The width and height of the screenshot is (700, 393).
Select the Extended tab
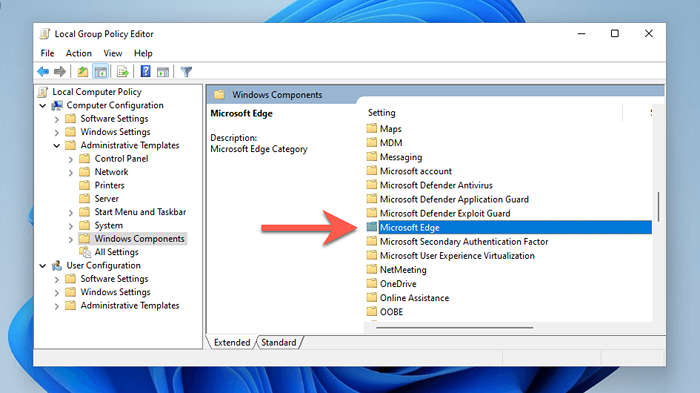[x=232, y=343]
